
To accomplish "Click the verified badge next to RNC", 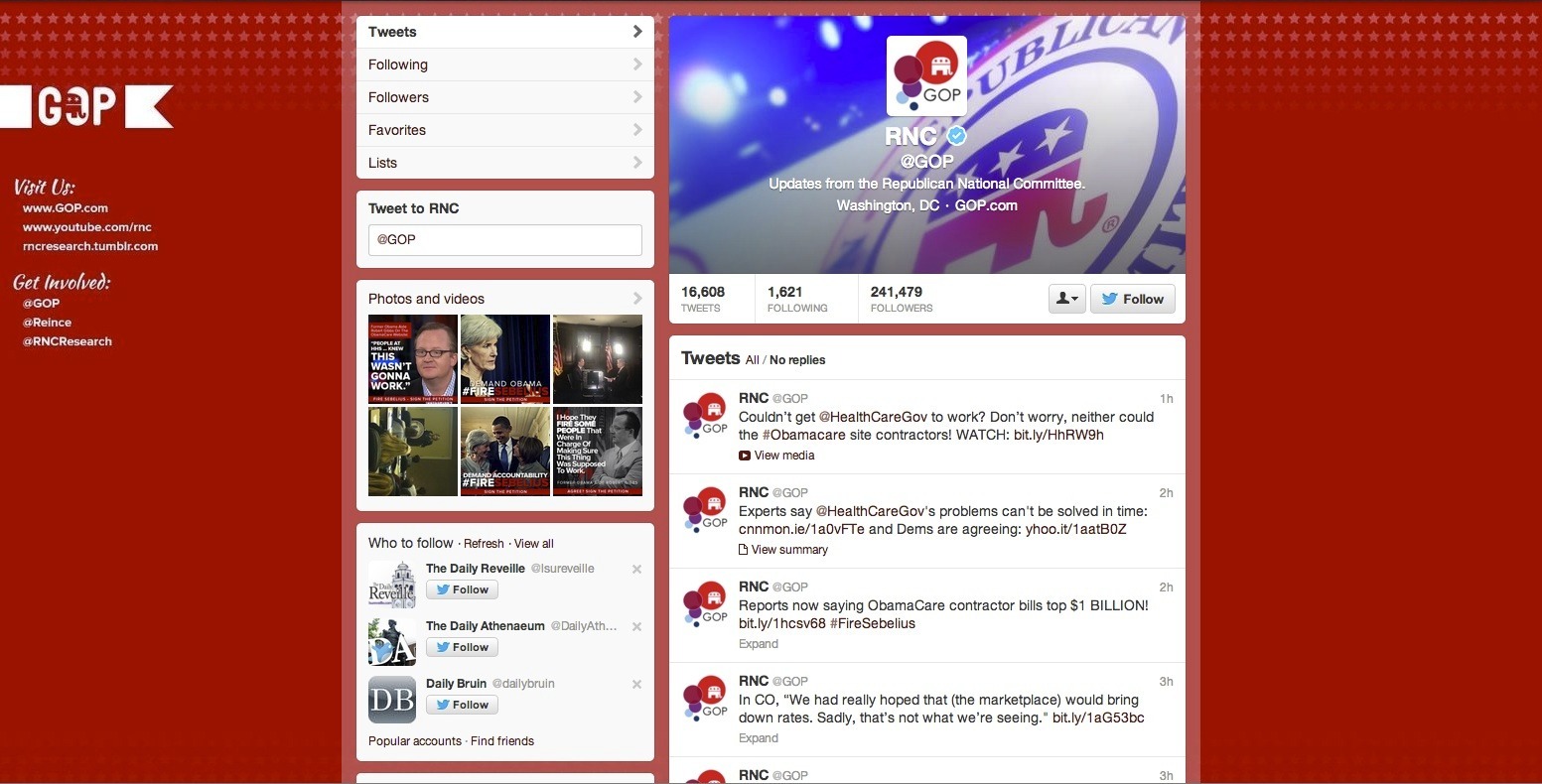I will tap(956, 136).
